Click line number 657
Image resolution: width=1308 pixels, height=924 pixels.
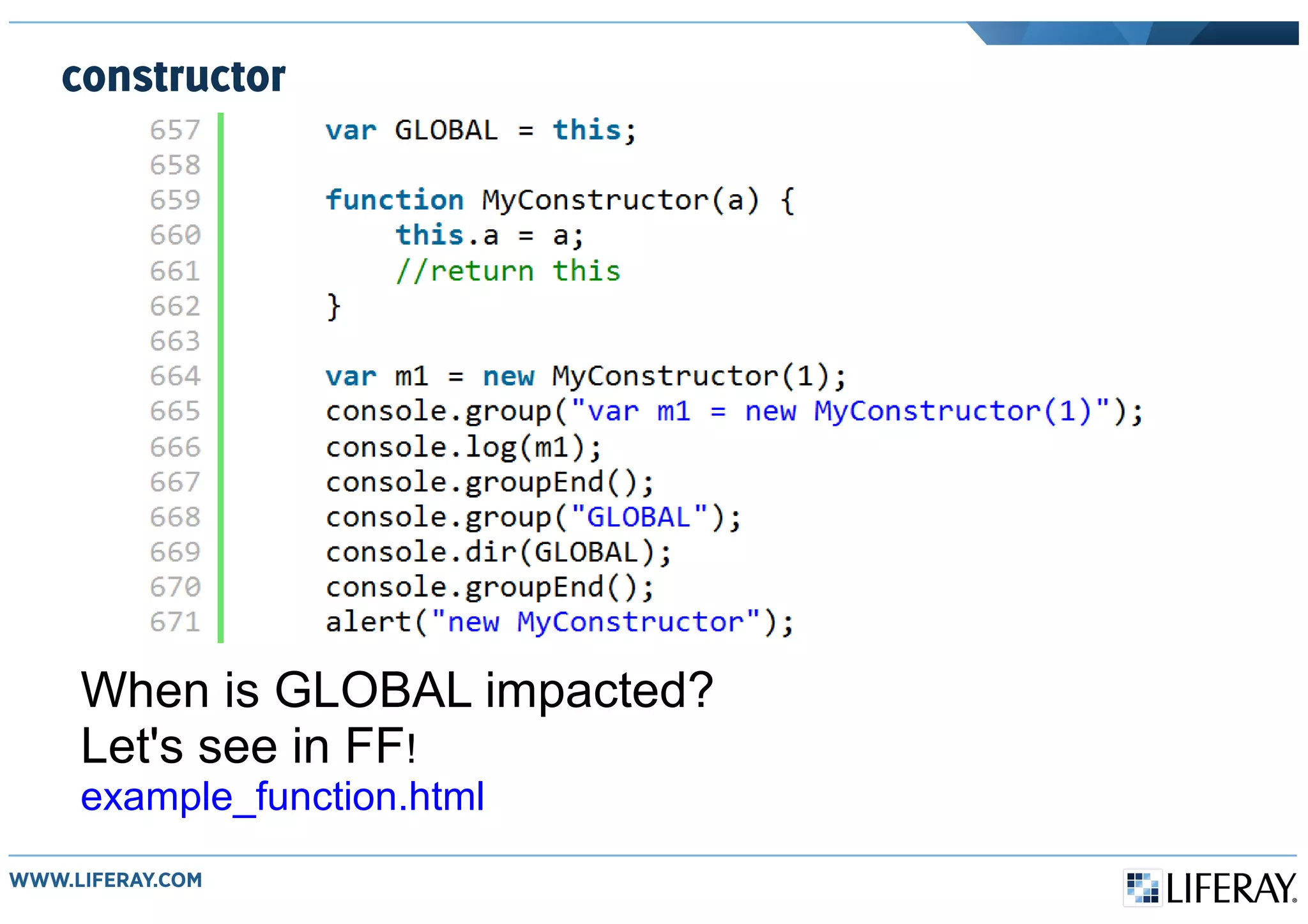[x=175, y=130]
